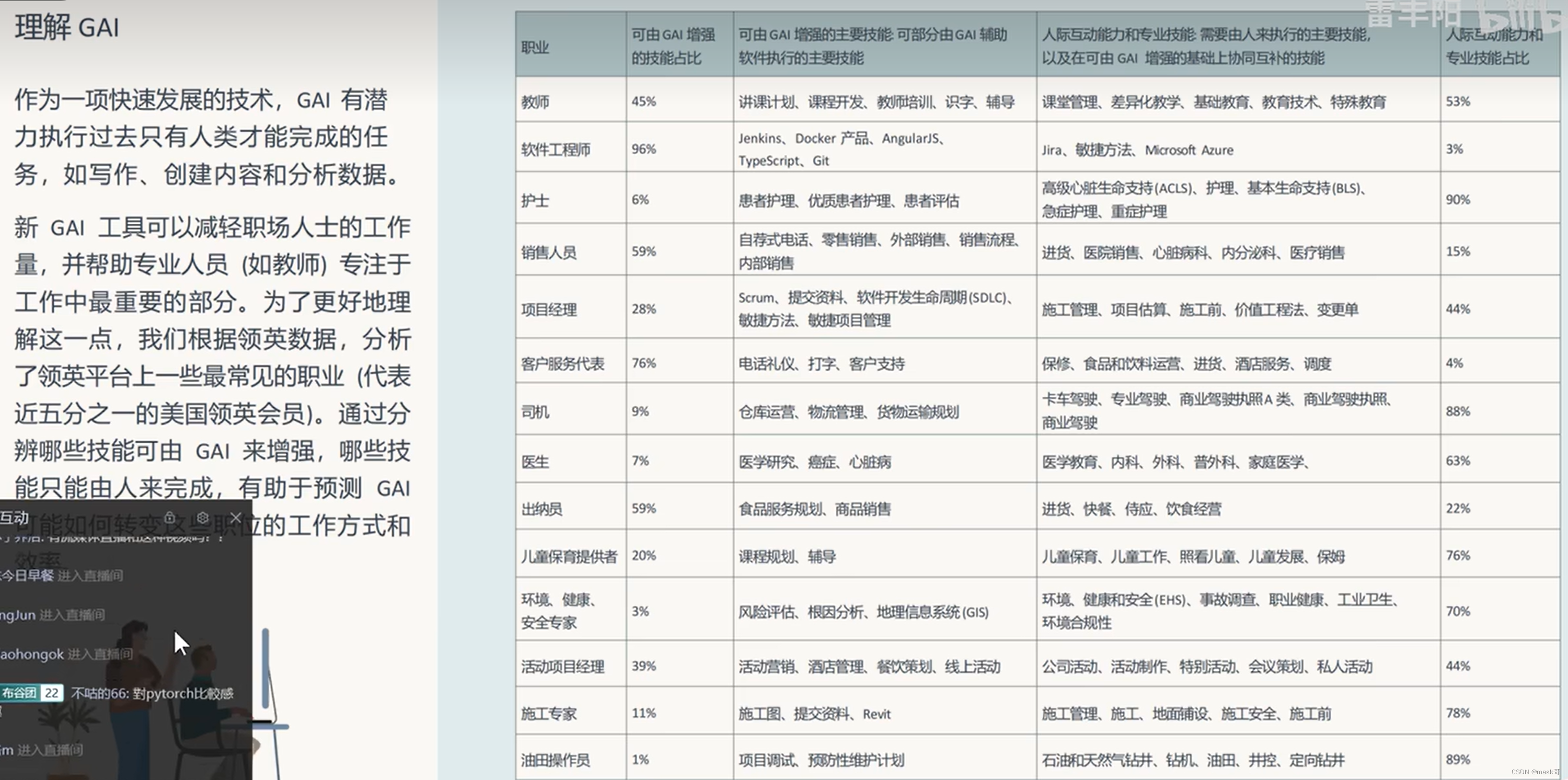Open the settings gear in the 互动 panel
Screen dimensions: 1568x780
click(x=203, y=518)
